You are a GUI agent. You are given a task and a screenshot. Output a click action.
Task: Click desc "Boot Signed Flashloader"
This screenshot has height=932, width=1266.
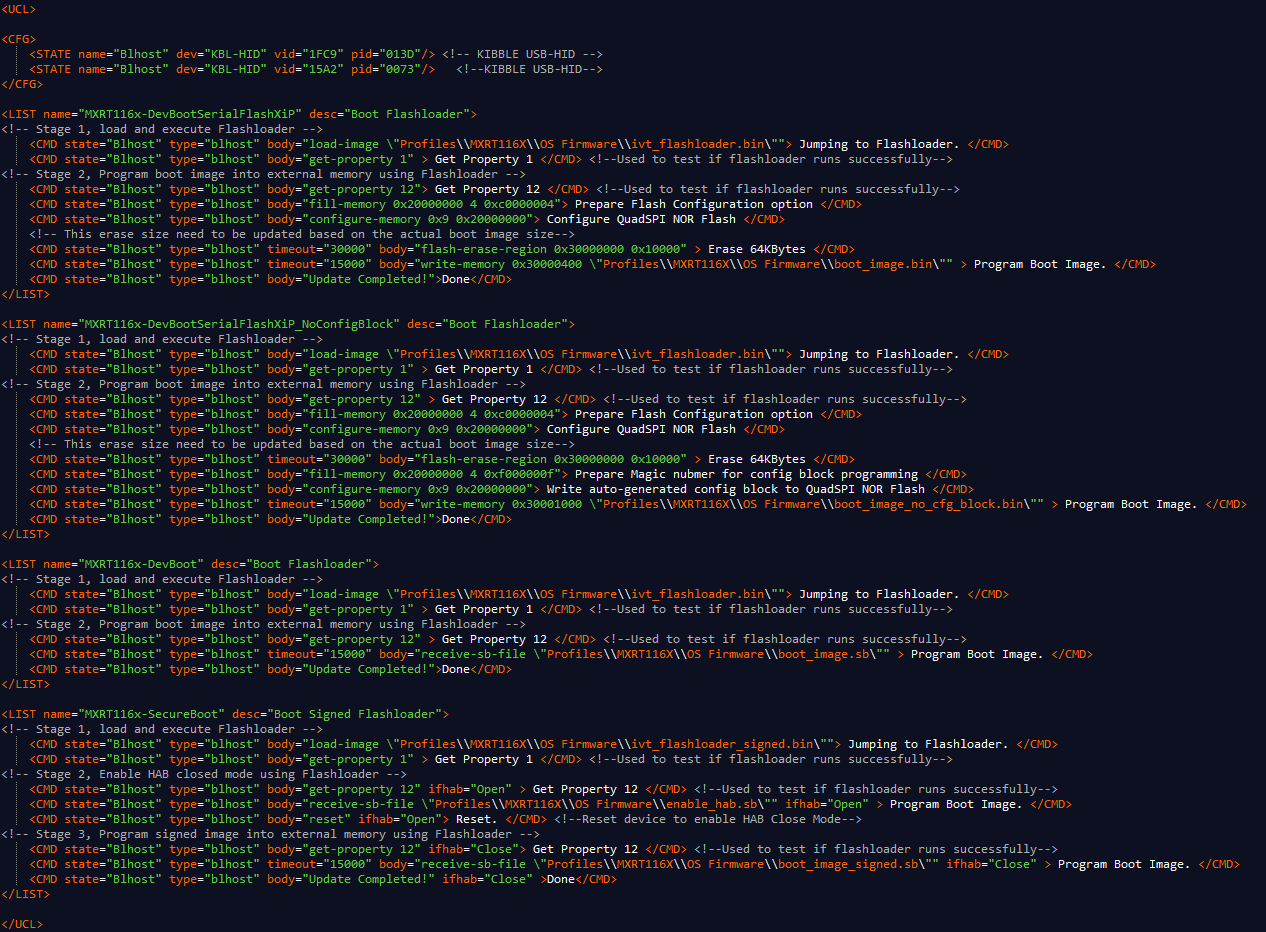pyautogui.click(x=355, y=714)
